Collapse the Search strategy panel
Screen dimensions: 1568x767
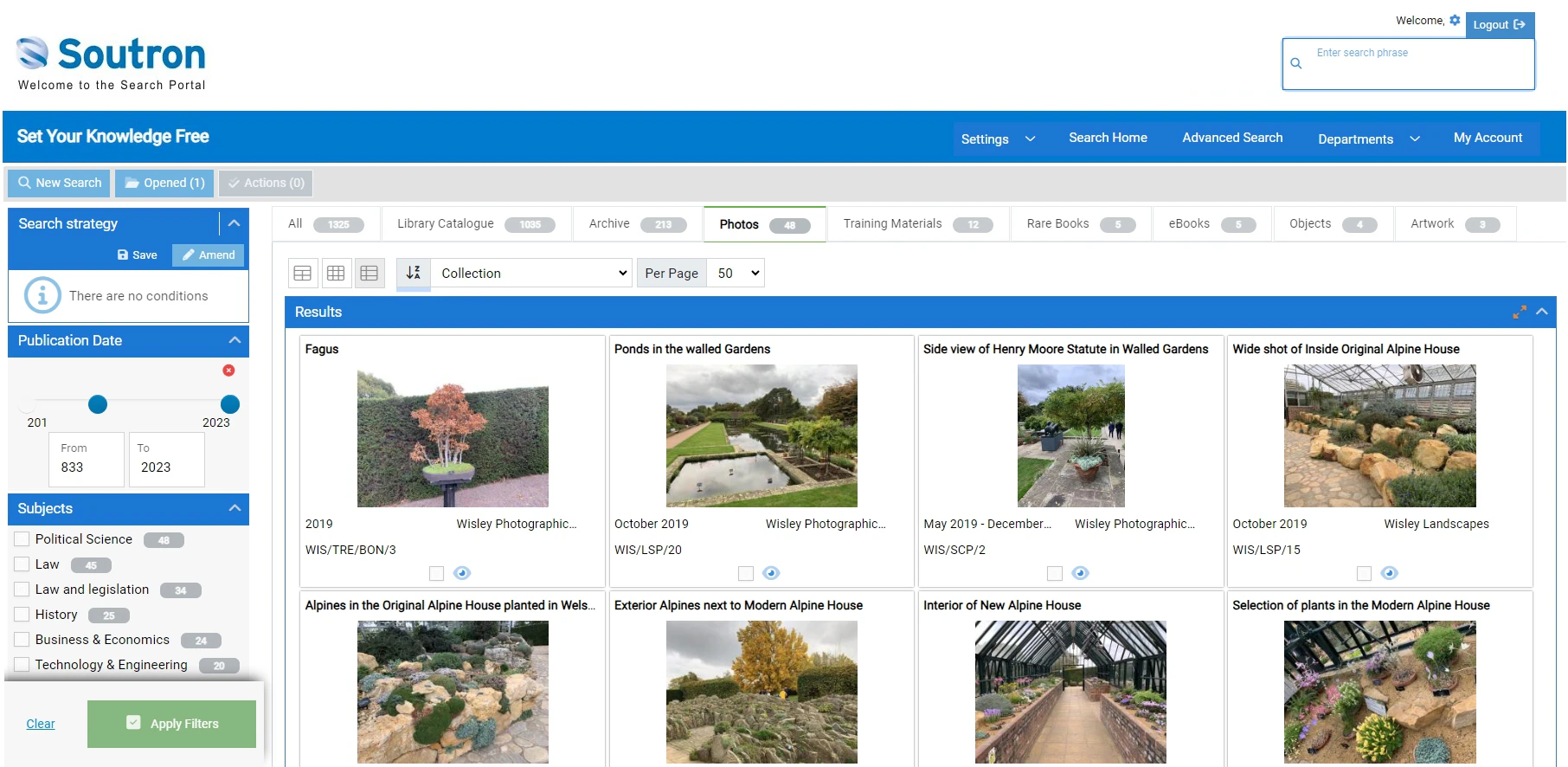234,223
